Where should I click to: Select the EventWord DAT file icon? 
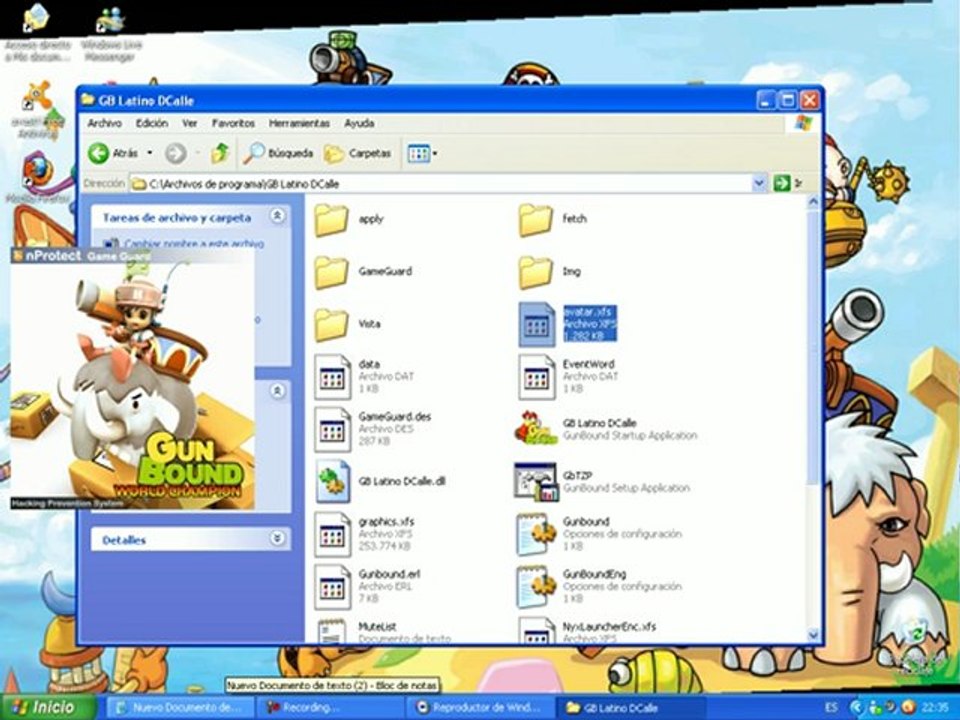[x=536, y=377]
